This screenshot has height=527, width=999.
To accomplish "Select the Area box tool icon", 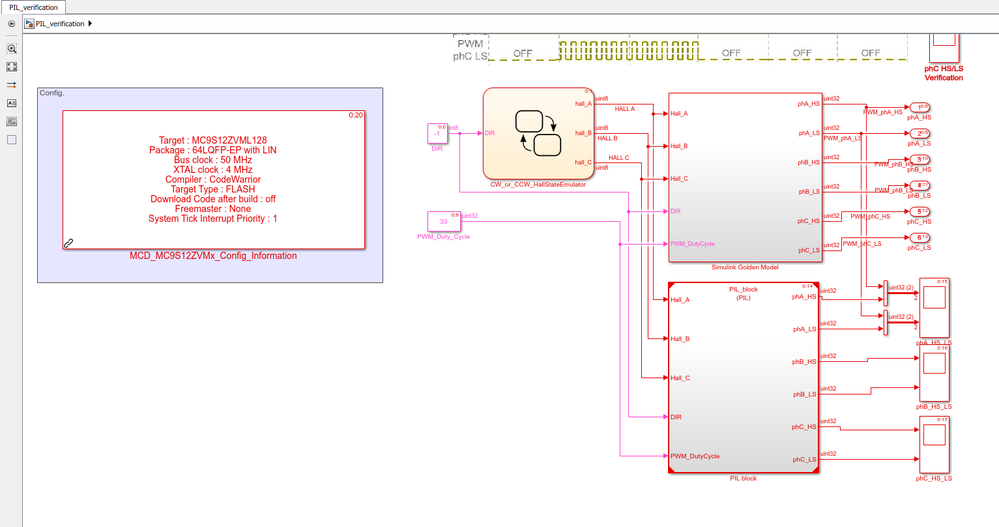I will coord(11,140).
